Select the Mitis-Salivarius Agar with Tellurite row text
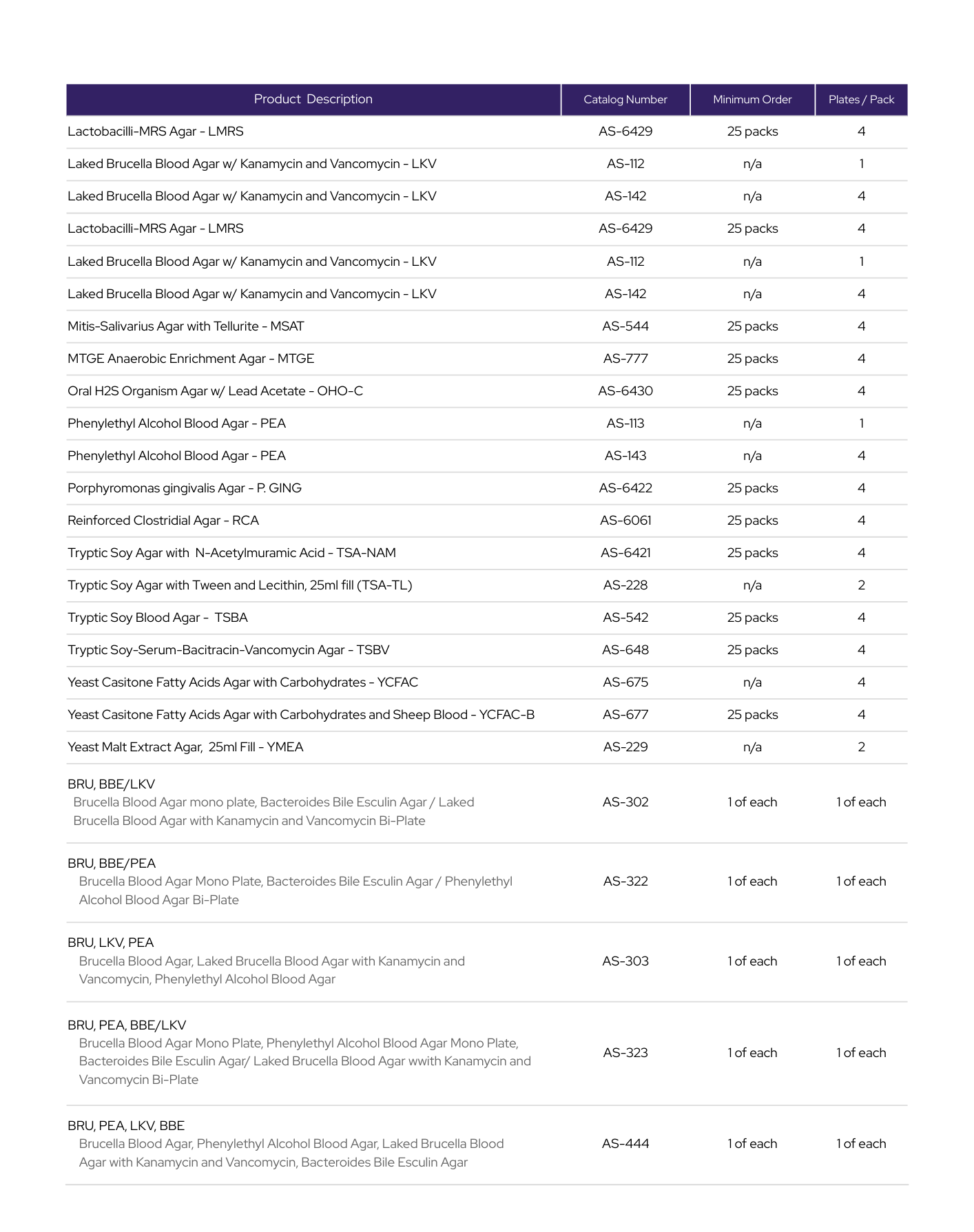Screen dimensions: 974x1232 pos(186,326)
